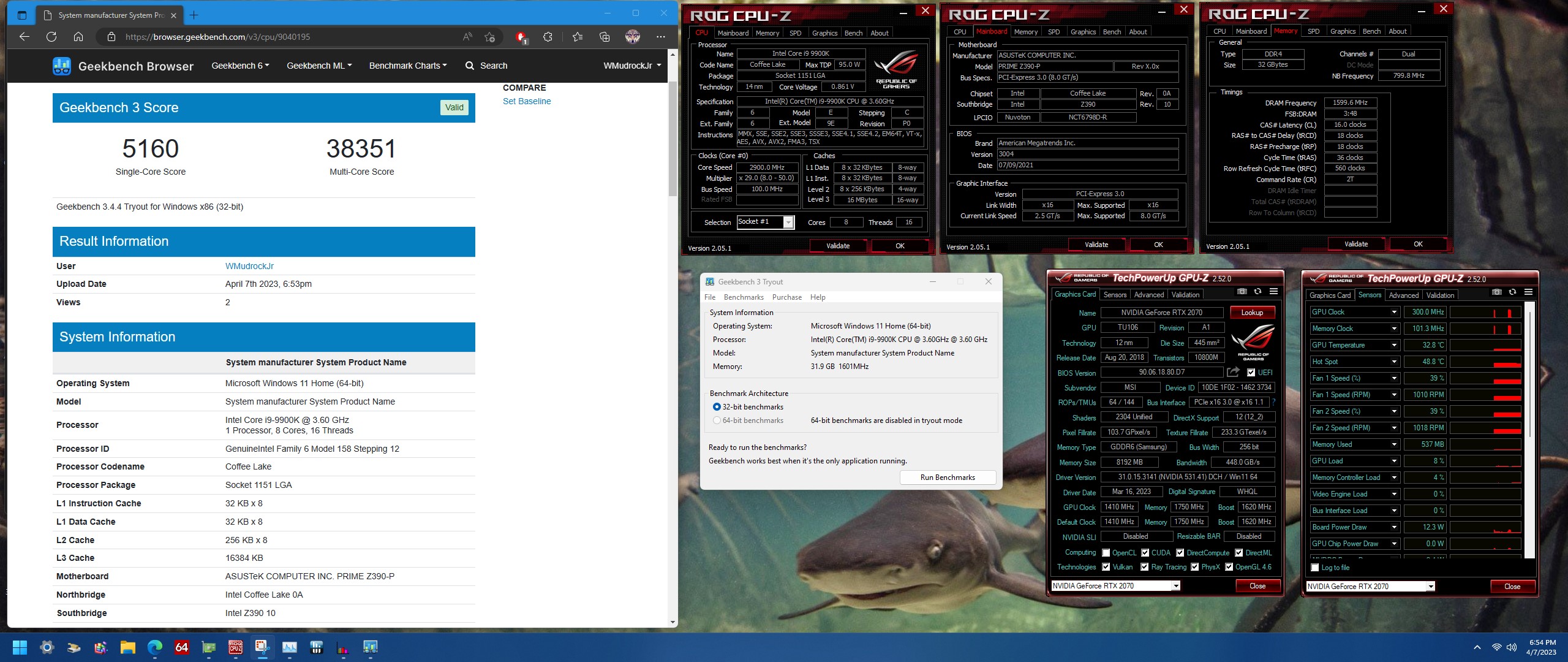This screenshot has width=1568, height=662.
Task: Switch to Caches... Bench tab in first CPU-Z window
Action: [x=853, y=33]
